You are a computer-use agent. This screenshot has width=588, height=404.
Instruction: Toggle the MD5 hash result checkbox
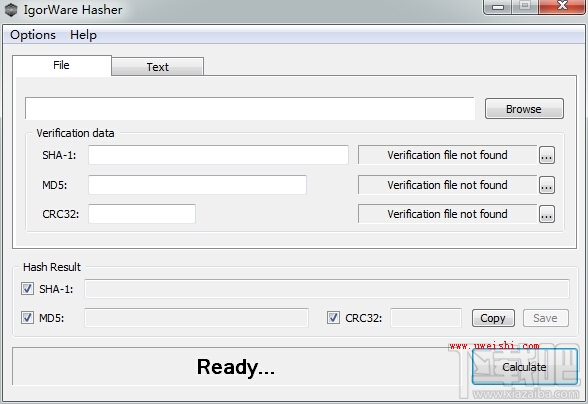pyautogui.click(x=27, y=318)
